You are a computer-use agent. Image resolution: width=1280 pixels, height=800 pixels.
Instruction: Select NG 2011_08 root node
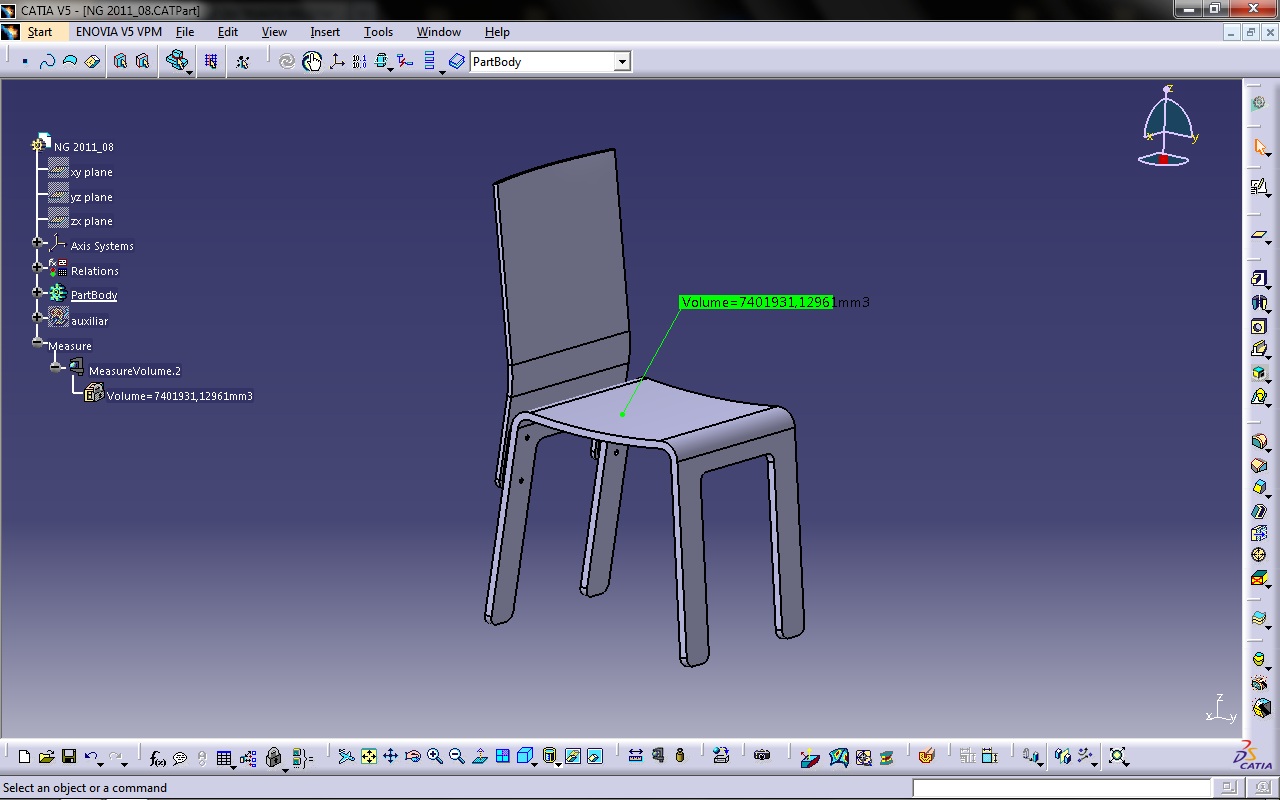84,147
